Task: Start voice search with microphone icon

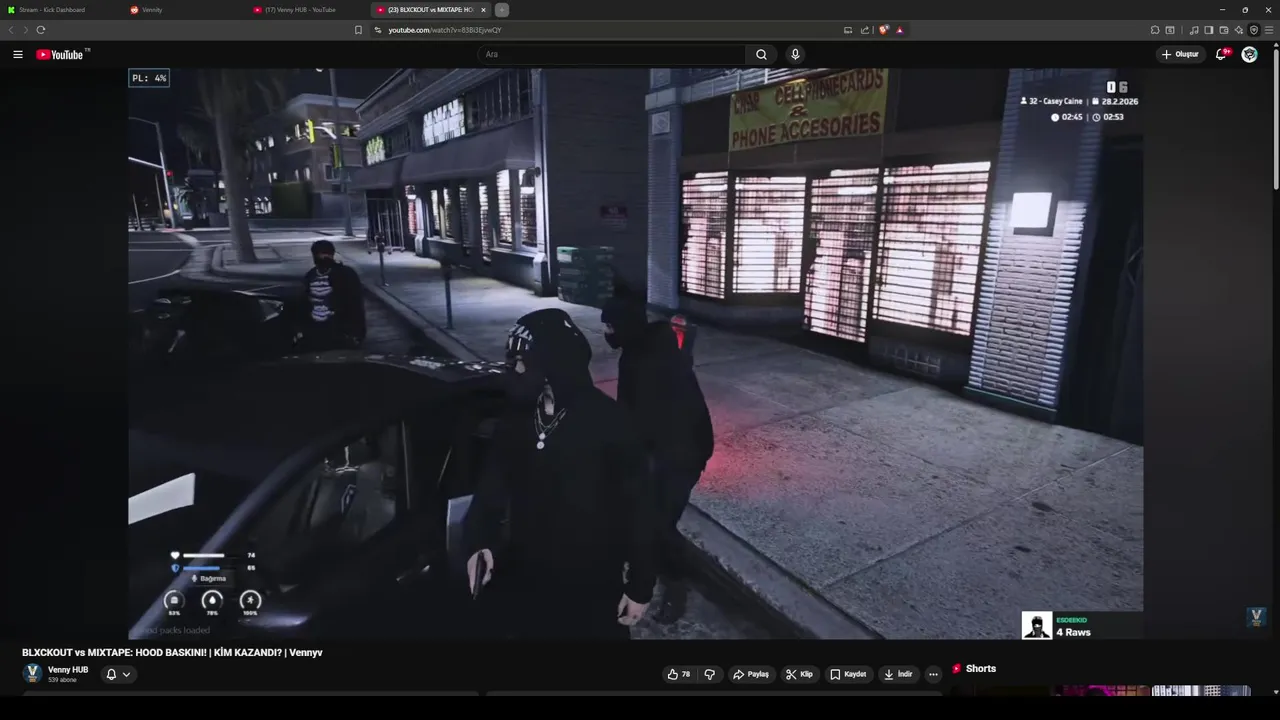Action: (x=795, y=54)
